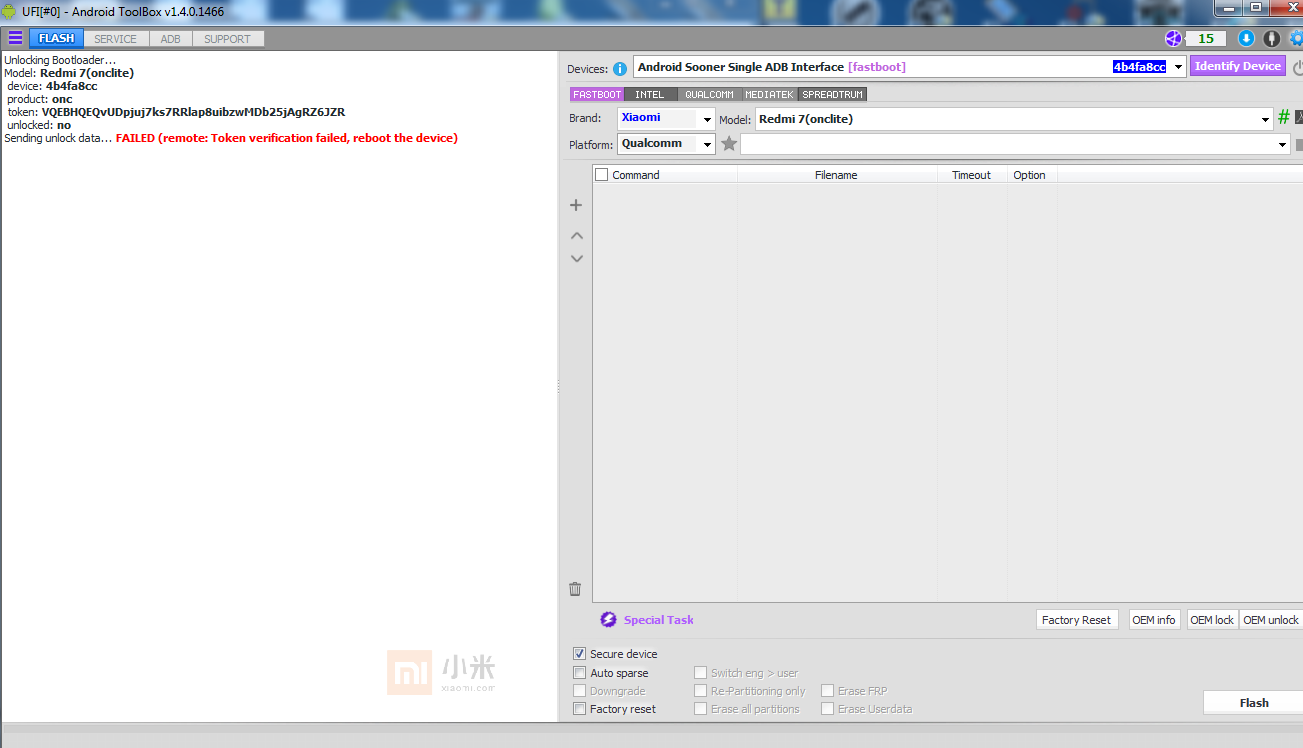Expand the Platform Qualcomm dropdown
The width and height of the screenshot is (1303, 748).
tap(707, 145)
